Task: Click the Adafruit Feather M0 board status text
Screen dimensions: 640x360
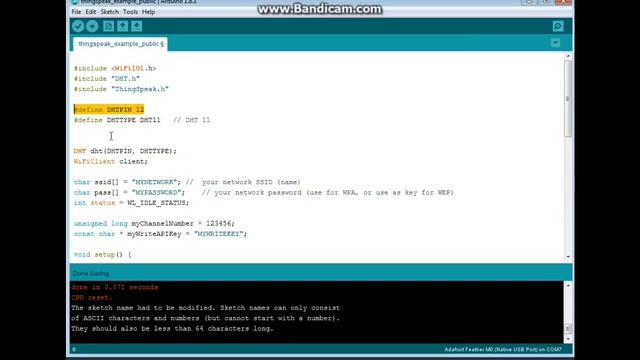Action: [x=503, y=349]
